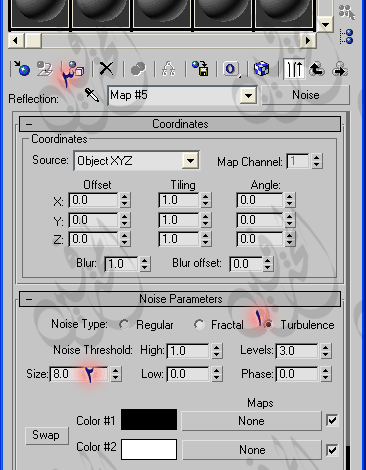The width and height of the screenshot is (366, 470).
Task: Click Assign Material to Selection icon
Action: 74,69
